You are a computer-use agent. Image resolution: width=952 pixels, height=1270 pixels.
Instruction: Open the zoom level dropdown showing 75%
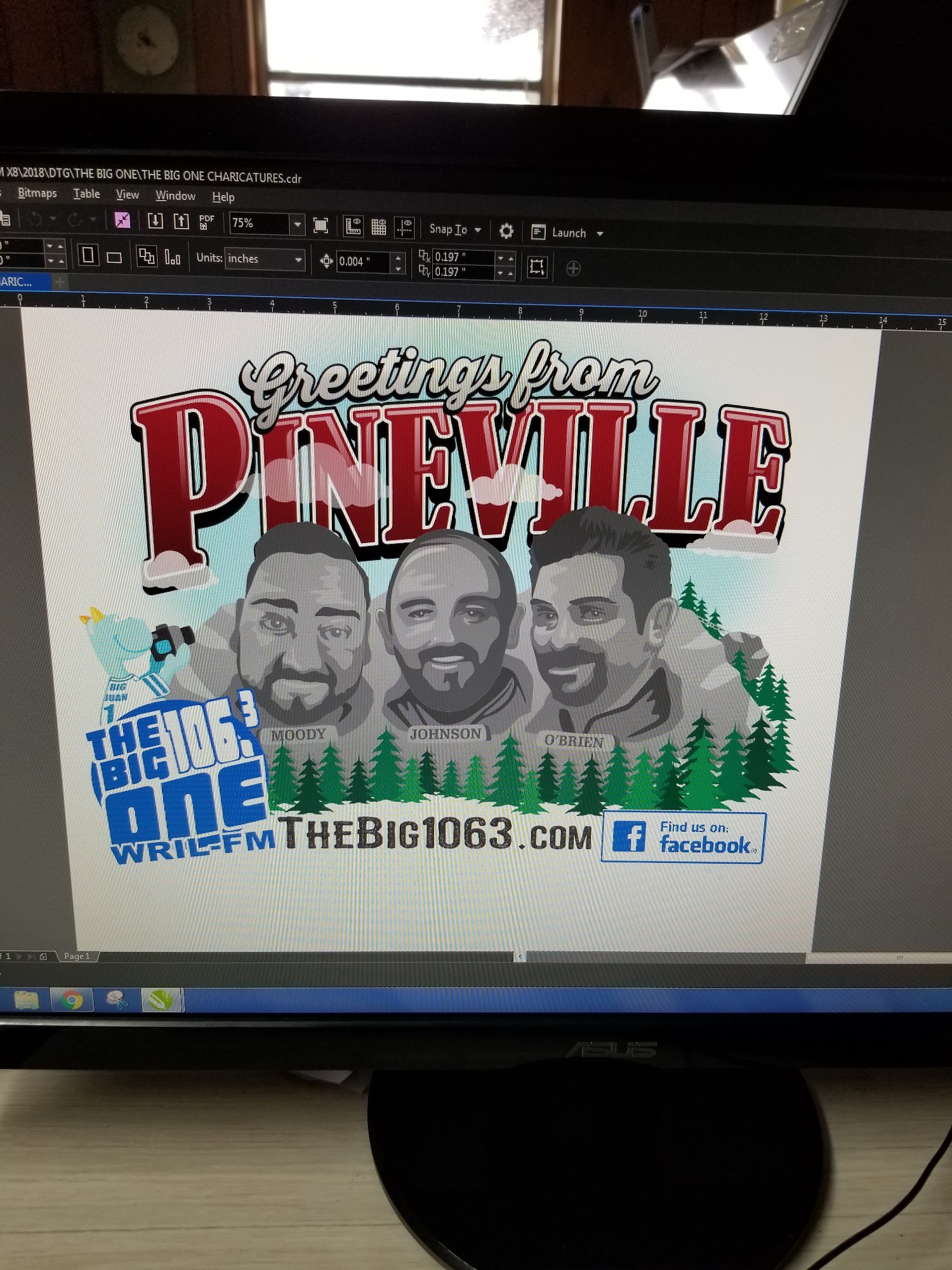click(297, 224)
